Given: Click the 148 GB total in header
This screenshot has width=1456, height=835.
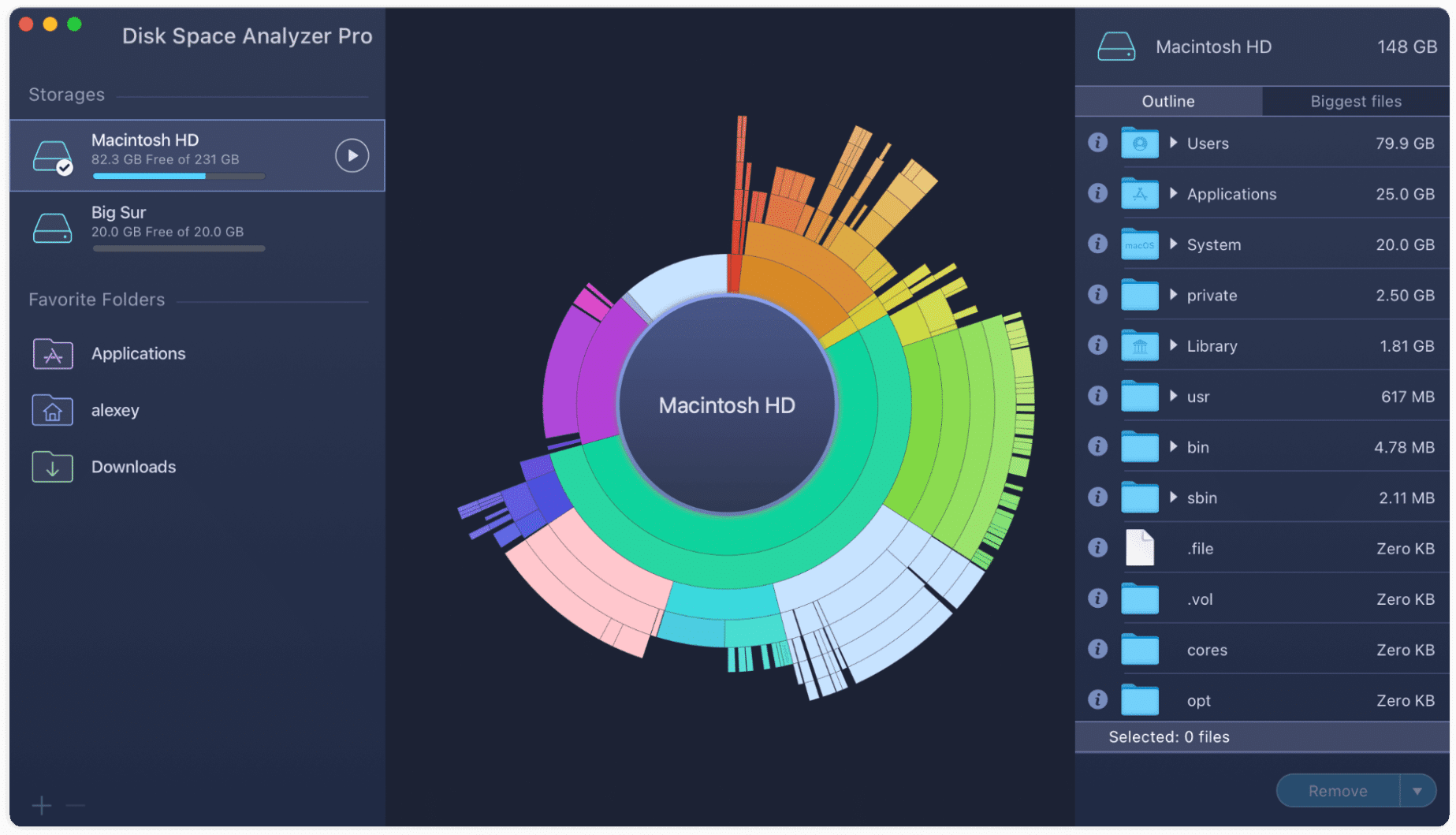Looking at the screenshot, I should pos(1407,47).
